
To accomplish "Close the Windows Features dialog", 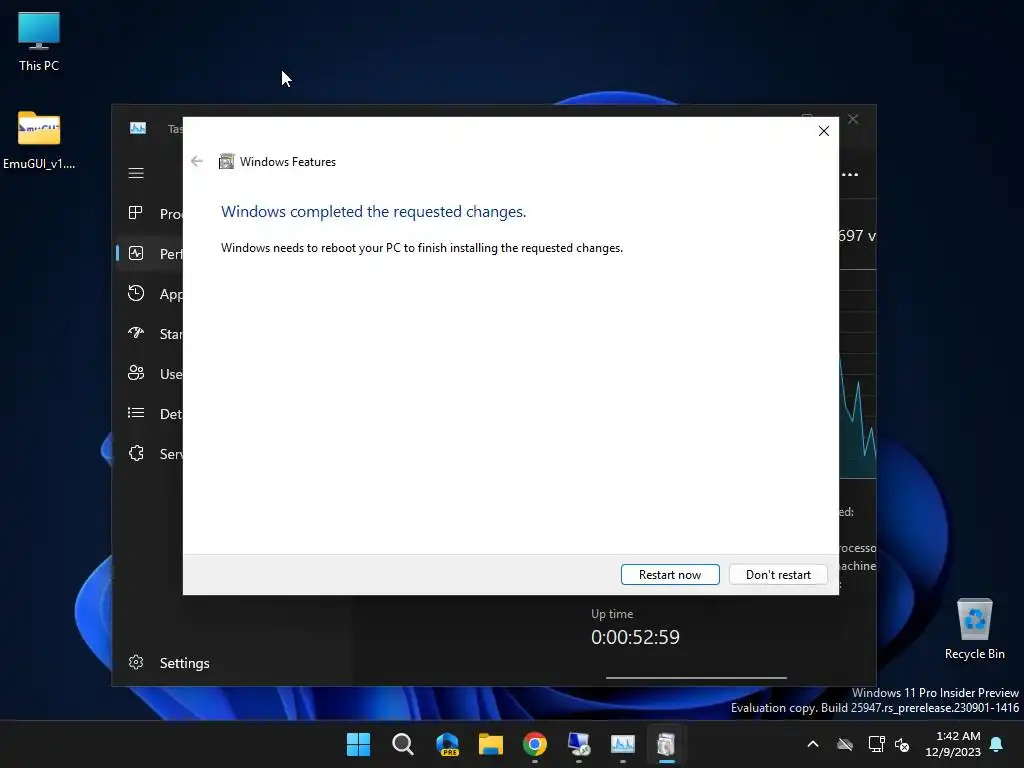I will click(824, 131).
